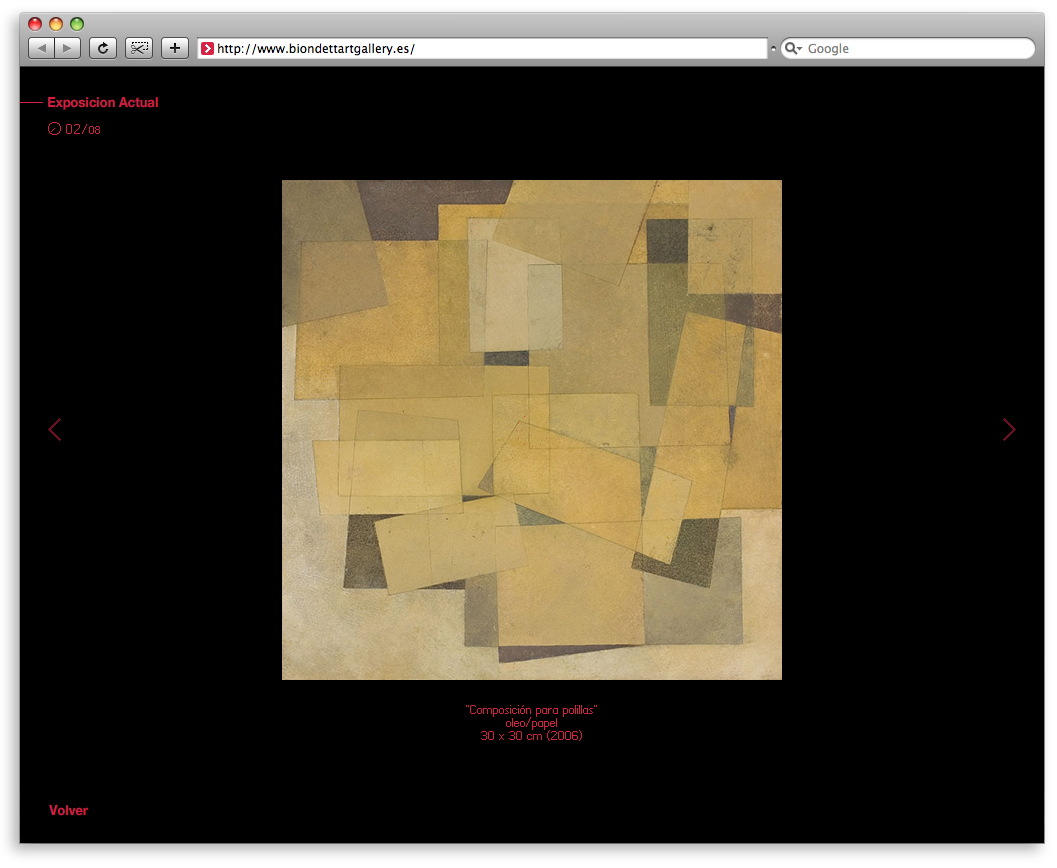This screenshot has height=868, width=1057.
Task: Click the red site favicon in address bar
Action: tap(207, 48)
